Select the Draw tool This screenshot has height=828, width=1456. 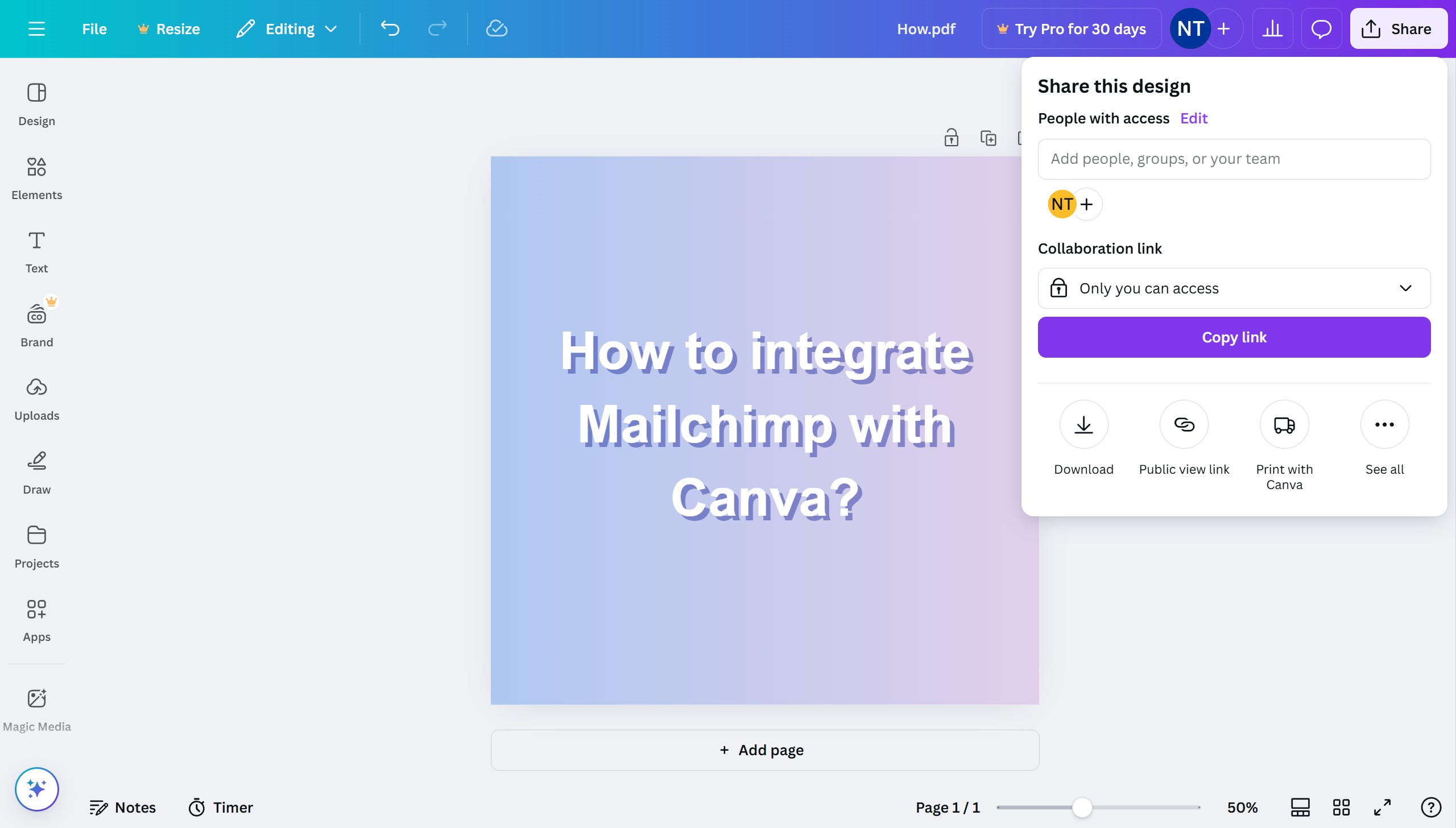[36, 473]
